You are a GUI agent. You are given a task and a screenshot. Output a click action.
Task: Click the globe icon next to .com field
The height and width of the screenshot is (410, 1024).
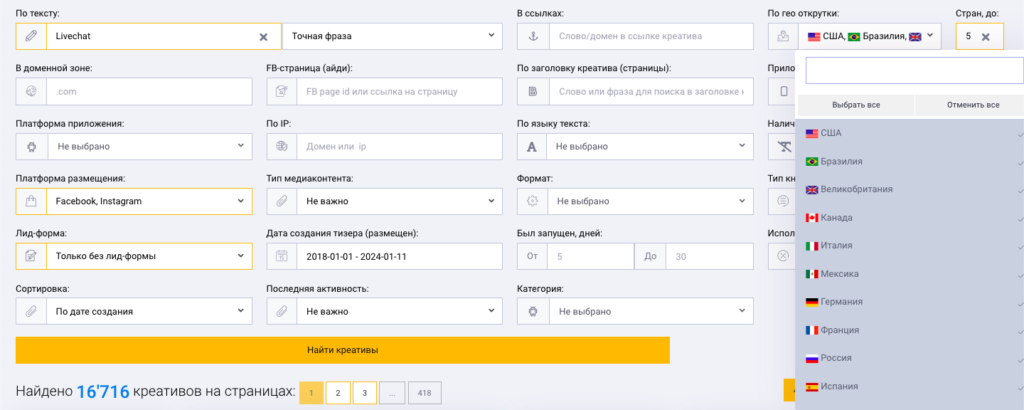31,92
